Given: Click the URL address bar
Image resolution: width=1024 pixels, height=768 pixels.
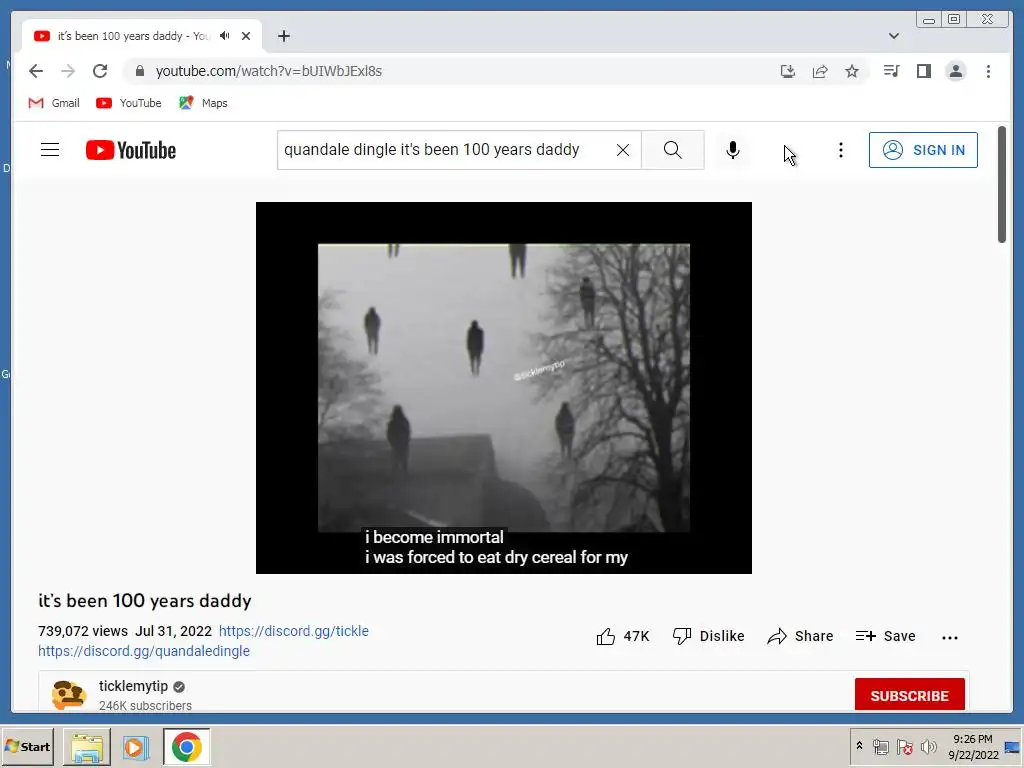Looking at the screenshot, I should point(457,71).
